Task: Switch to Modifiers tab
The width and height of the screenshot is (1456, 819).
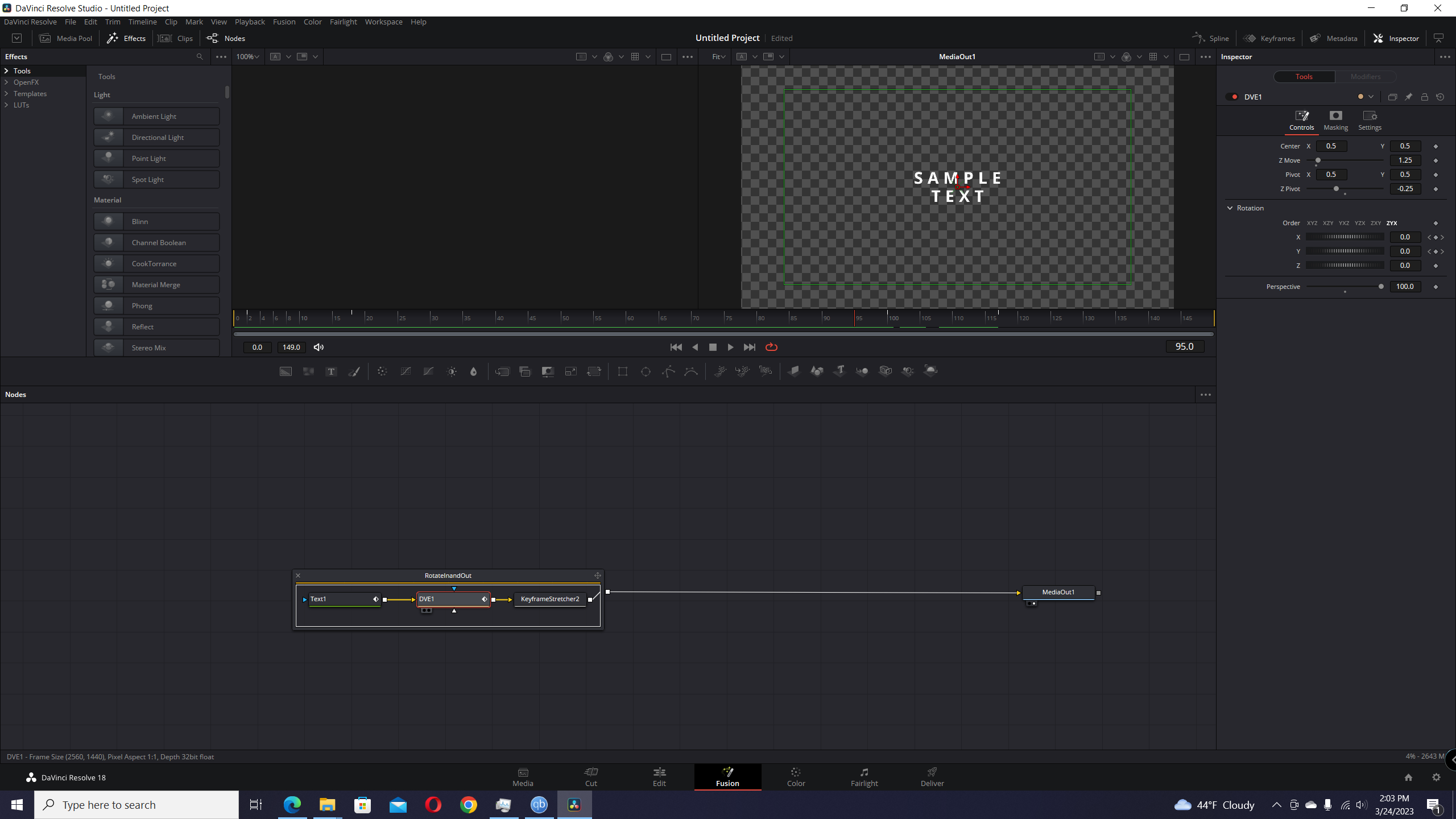Action: coord(1365,77)
